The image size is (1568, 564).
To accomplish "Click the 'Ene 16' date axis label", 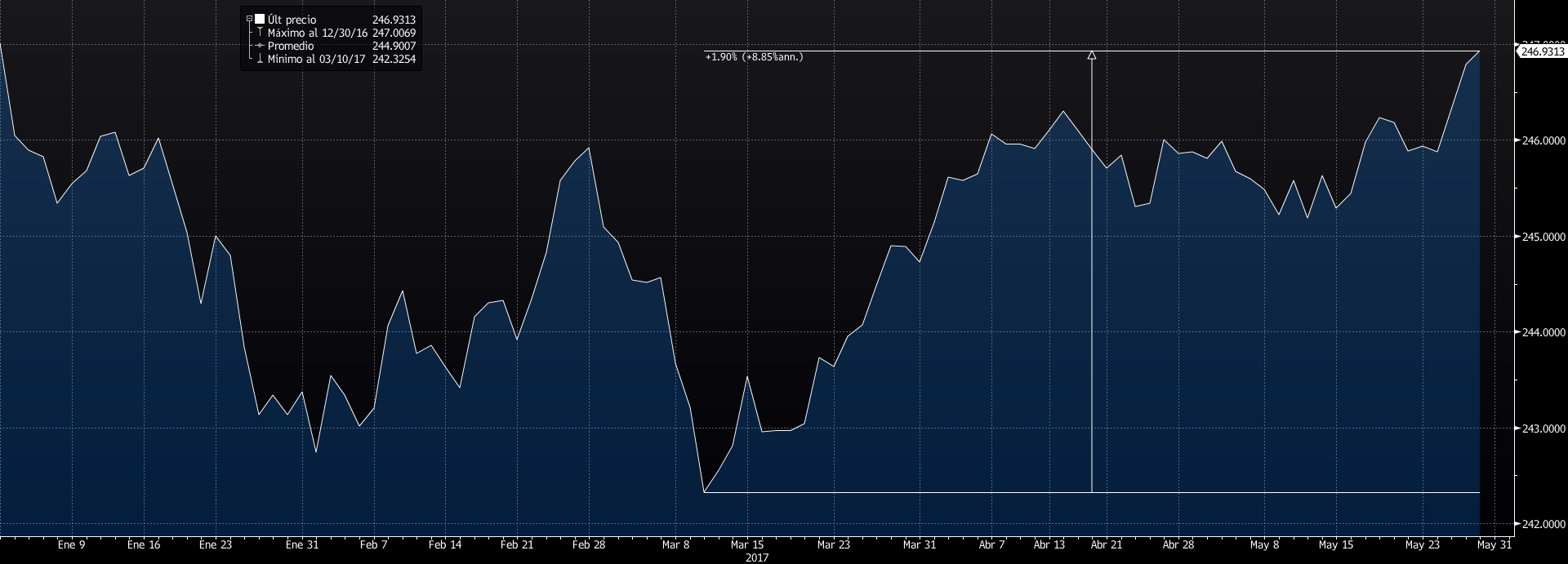I will point(144,545).
